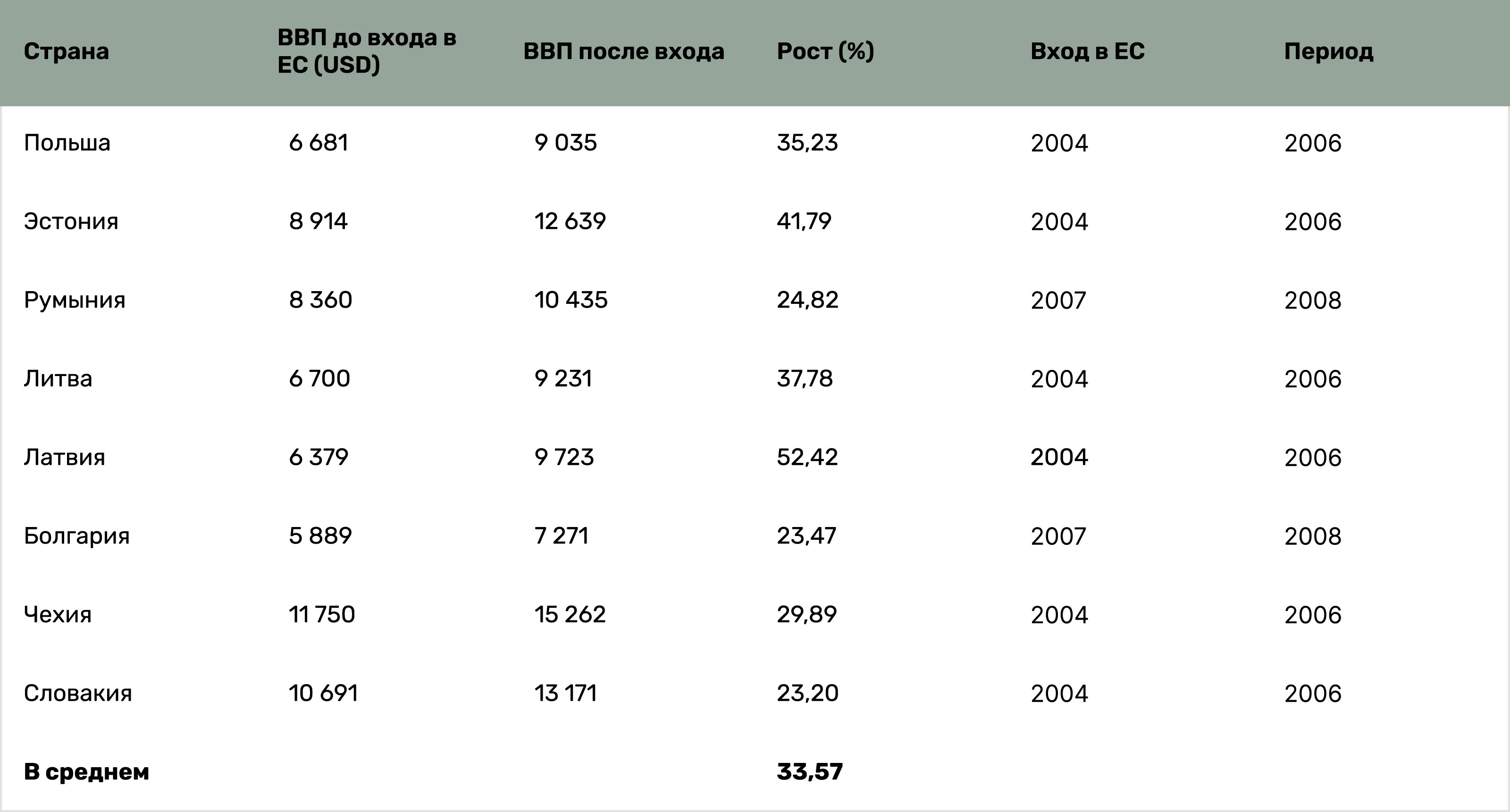Select Slovakia's post-entry GDP 13 171

pyautogui.click(x=566, y=693)
